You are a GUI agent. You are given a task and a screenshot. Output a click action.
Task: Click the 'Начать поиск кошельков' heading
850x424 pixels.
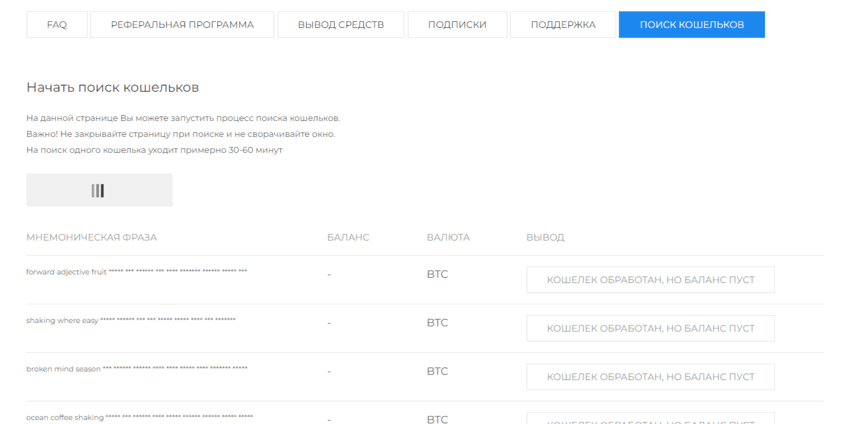tap(112, 88)
